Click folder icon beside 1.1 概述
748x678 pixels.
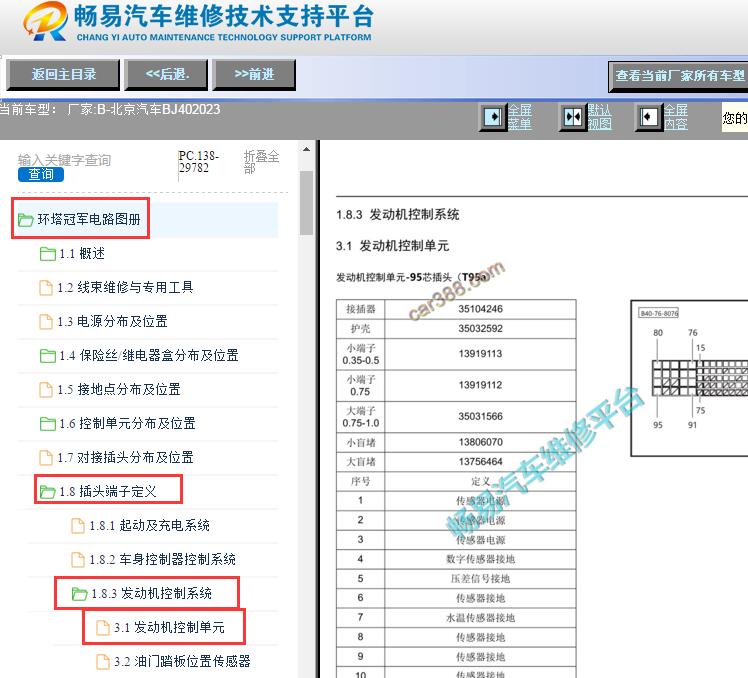(47, 254)
